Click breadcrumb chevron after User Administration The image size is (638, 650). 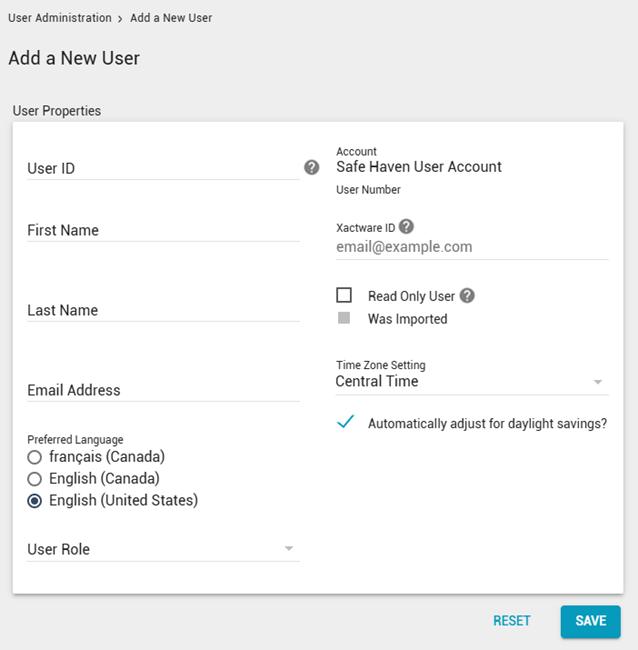tap(120, 18)
